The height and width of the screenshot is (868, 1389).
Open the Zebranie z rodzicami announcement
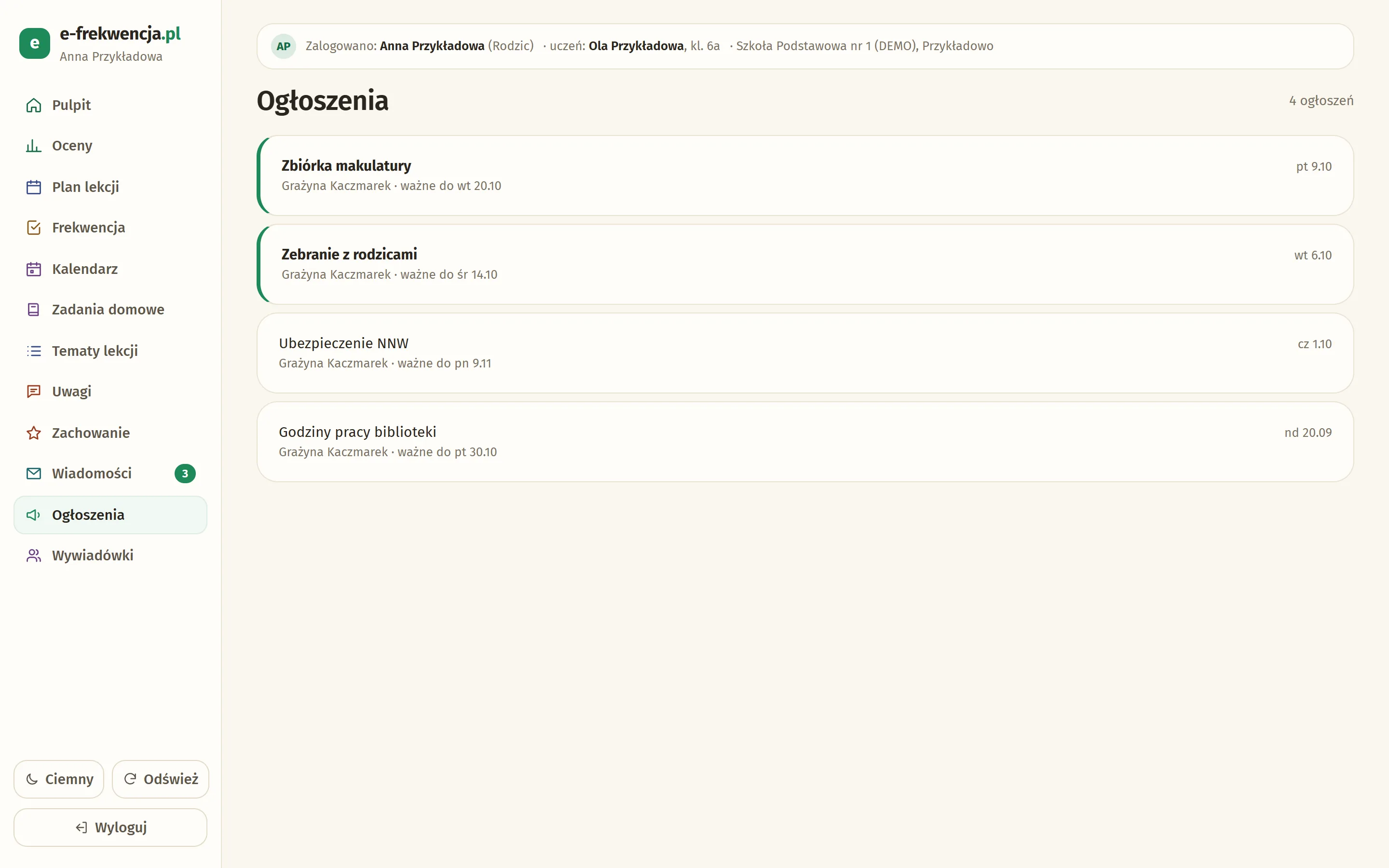coord(804,264)
